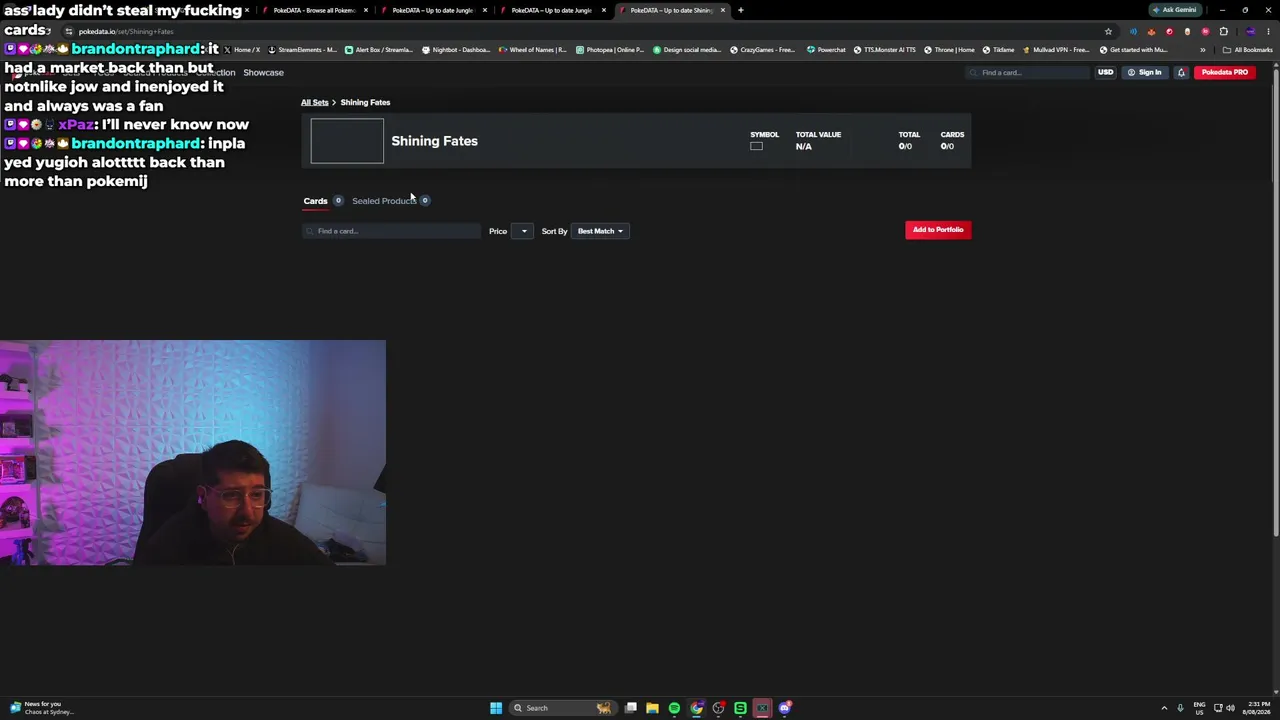Open the All Bookmarks folder

[1247, 50]
